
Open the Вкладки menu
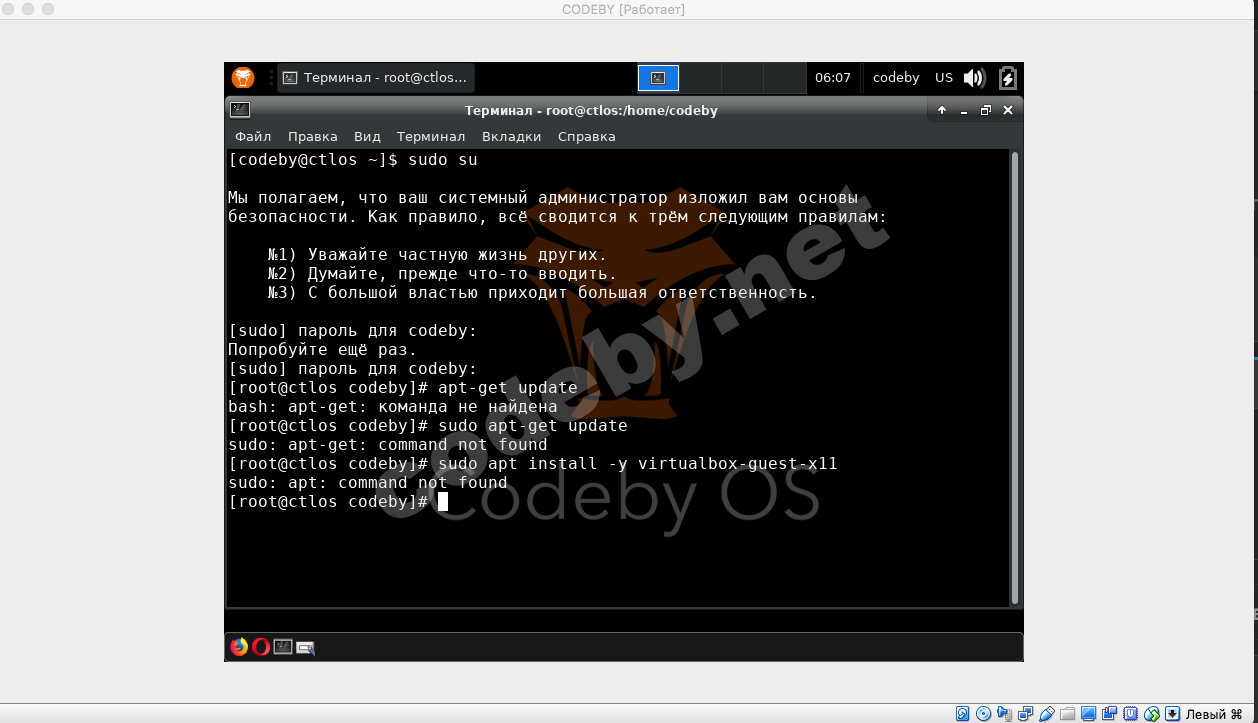511,137
